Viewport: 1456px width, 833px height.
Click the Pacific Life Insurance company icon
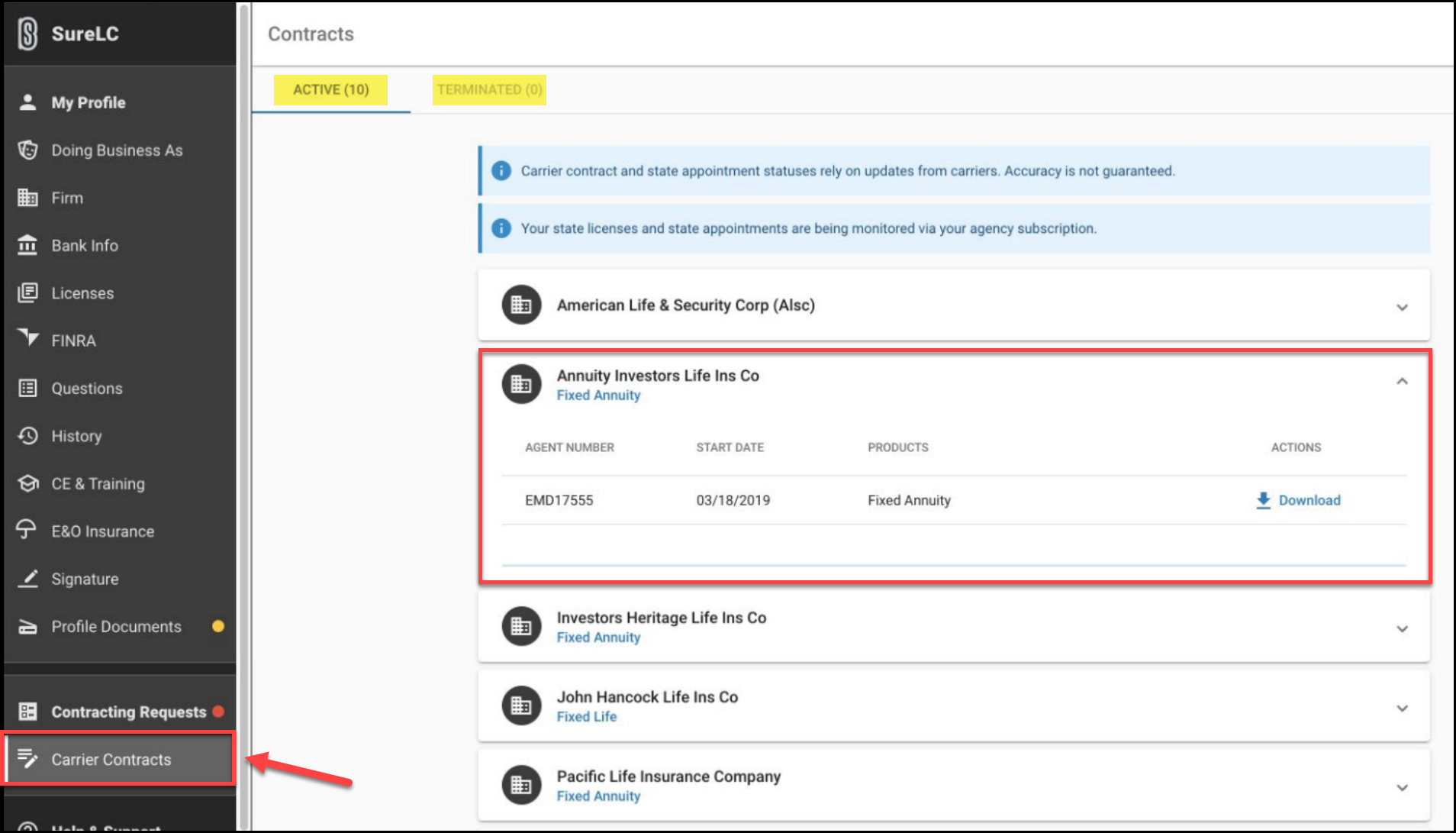coord(521,785)
